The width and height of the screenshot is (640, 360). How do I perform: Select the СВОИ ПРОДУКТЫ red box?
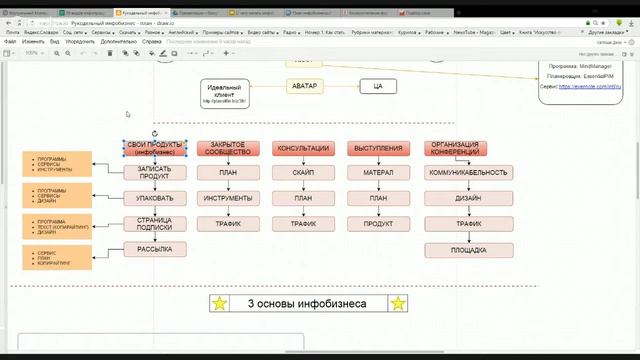(x=155, y=148)
